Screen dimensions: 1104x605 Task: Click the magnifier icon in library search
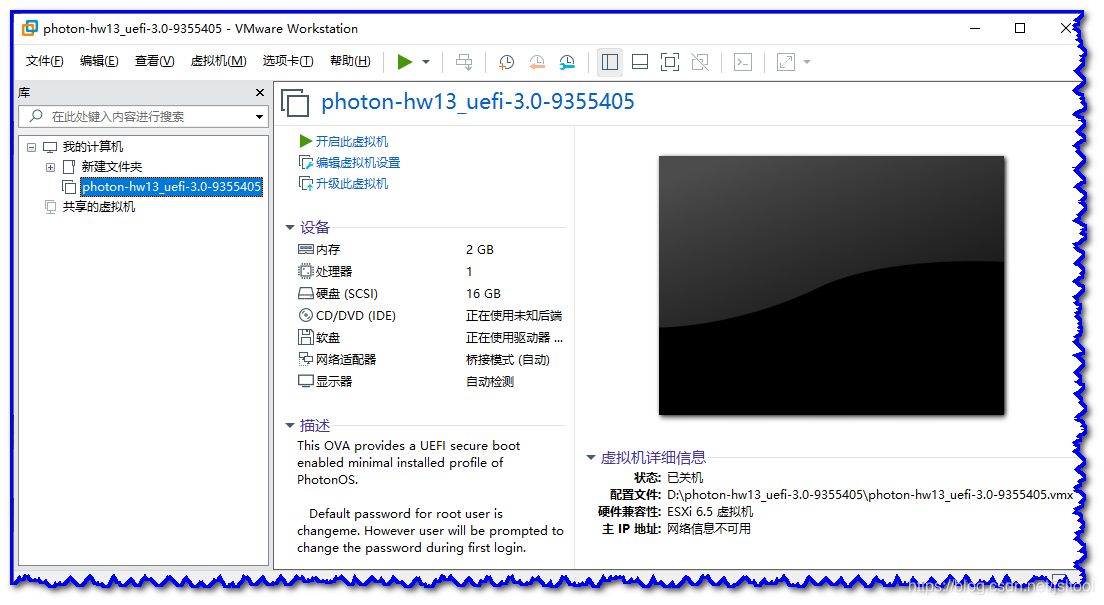click(x=37, y=116)
